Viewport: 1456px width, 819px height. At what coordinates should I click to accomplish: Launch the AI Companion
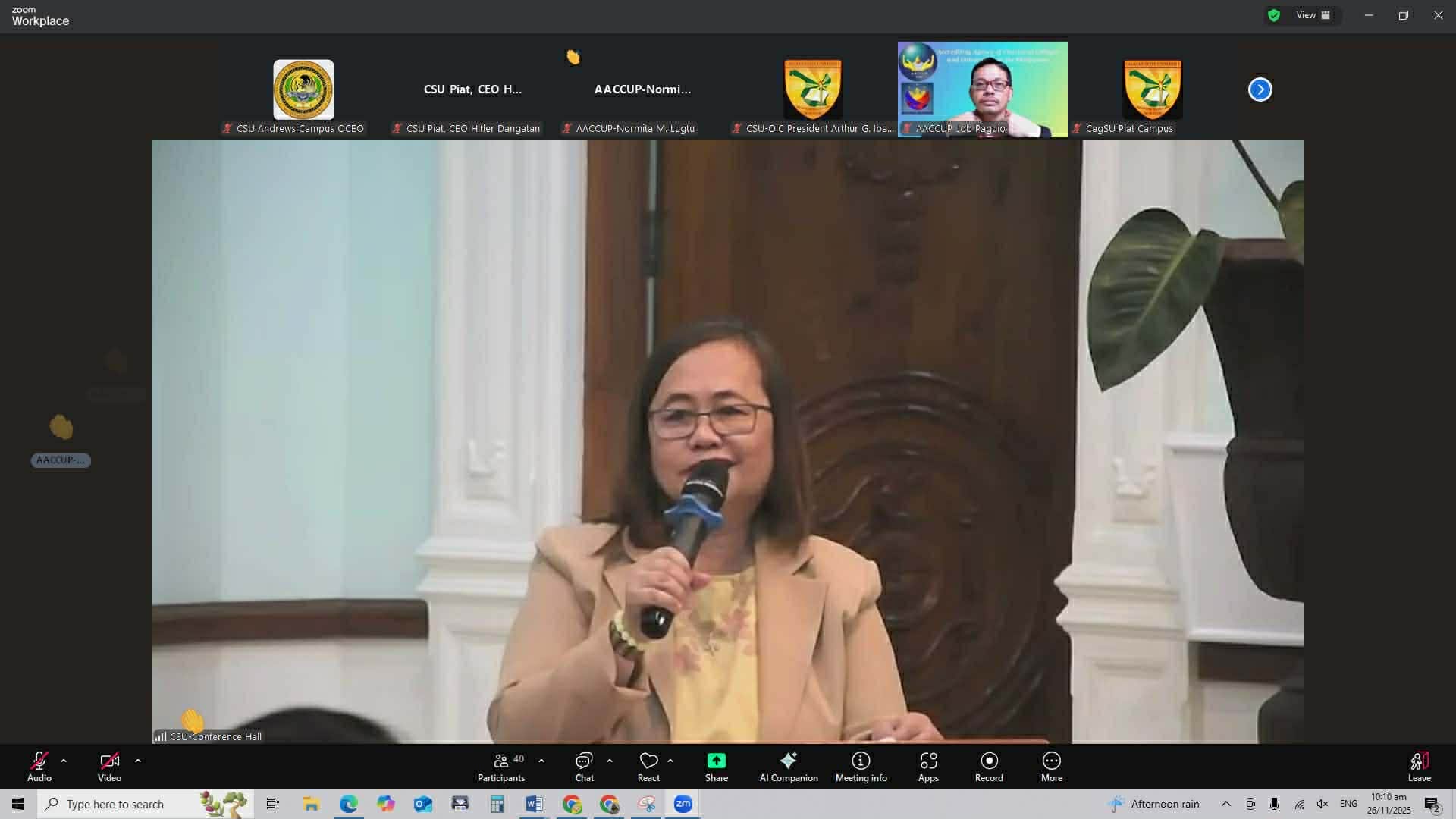789,766
